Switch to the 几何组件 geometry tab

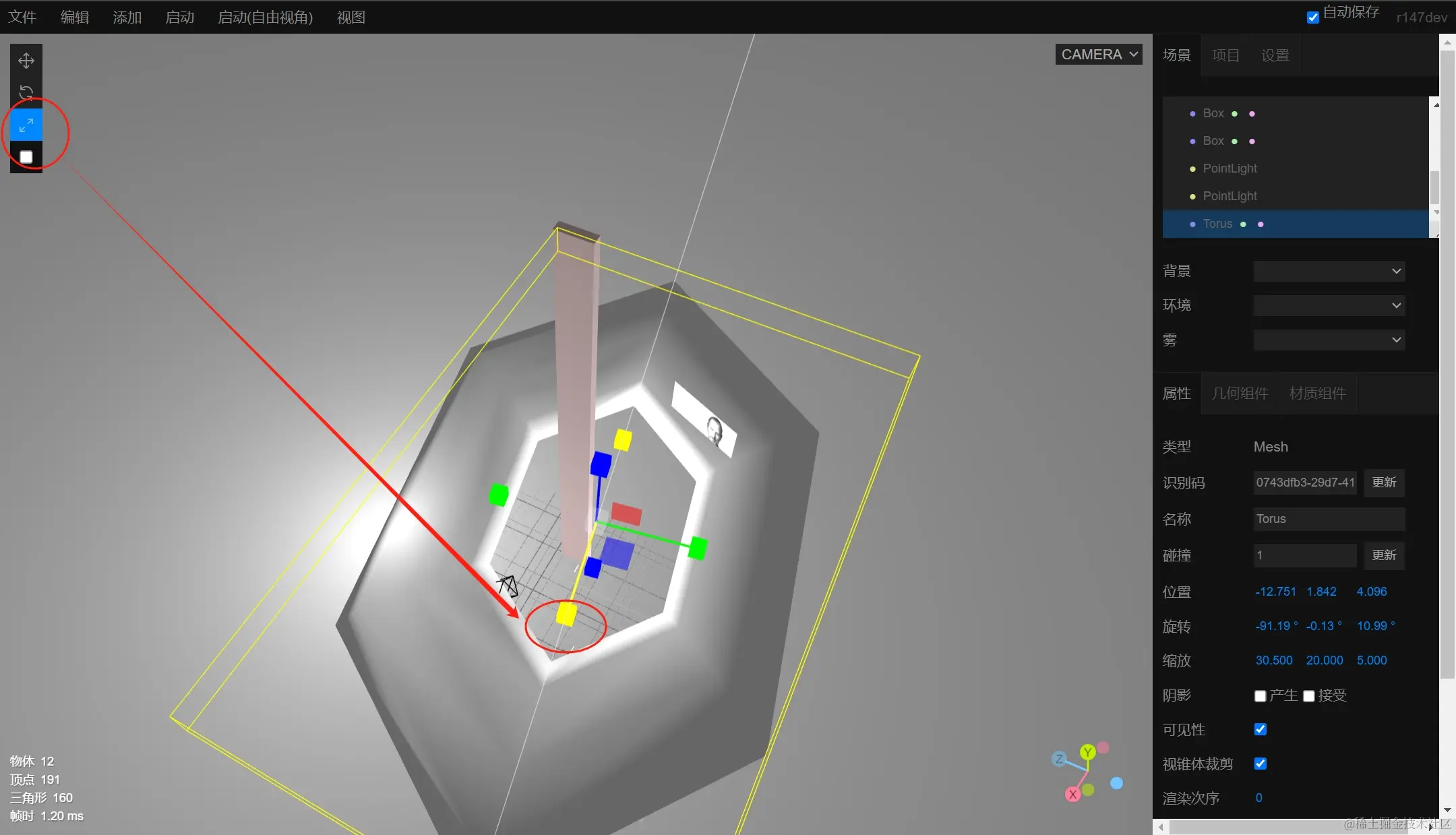(1240, 394)
